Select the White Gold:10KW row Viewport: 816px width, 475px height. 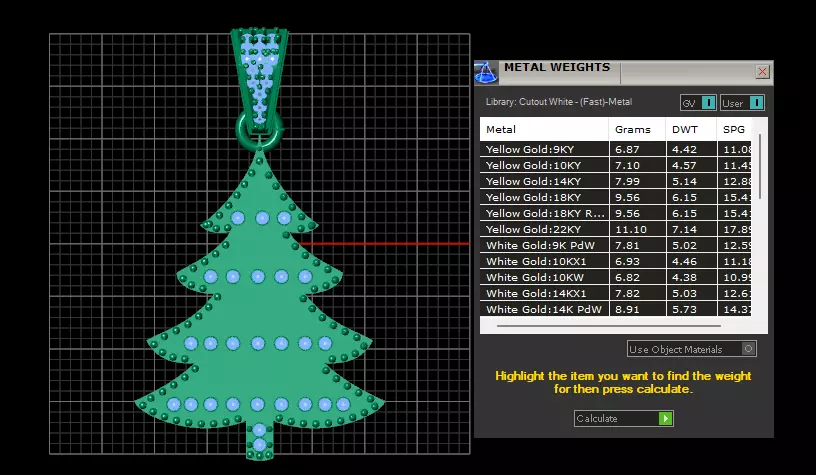pyautogui.click(x=615, y=277)
